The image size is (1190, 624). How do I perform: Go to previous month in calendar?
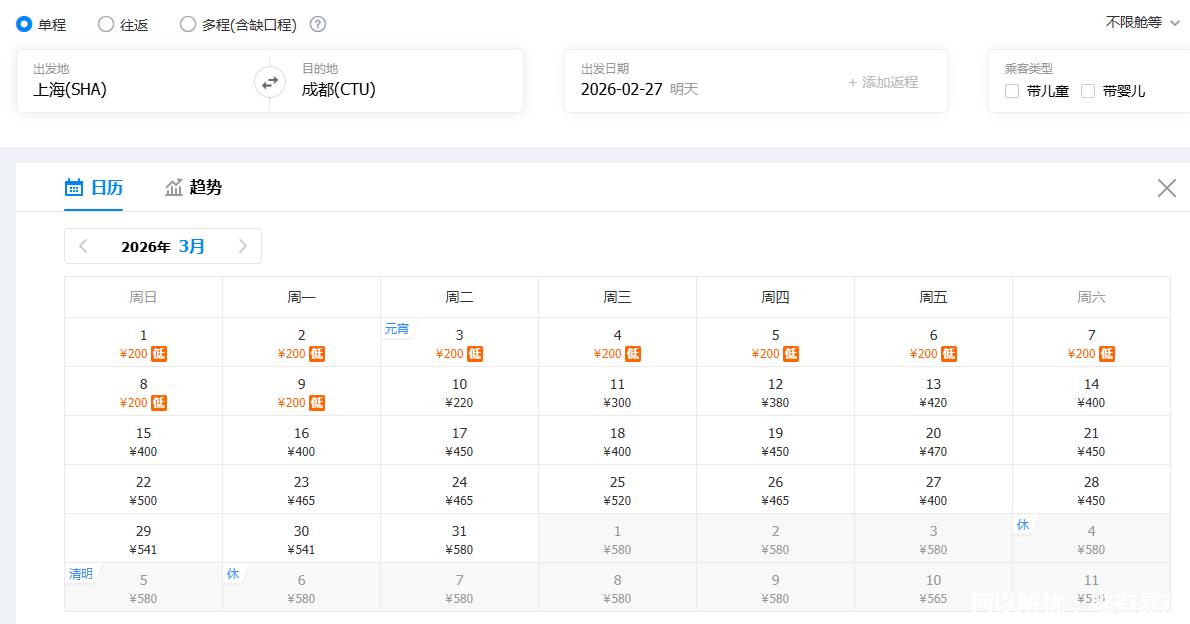83,246
